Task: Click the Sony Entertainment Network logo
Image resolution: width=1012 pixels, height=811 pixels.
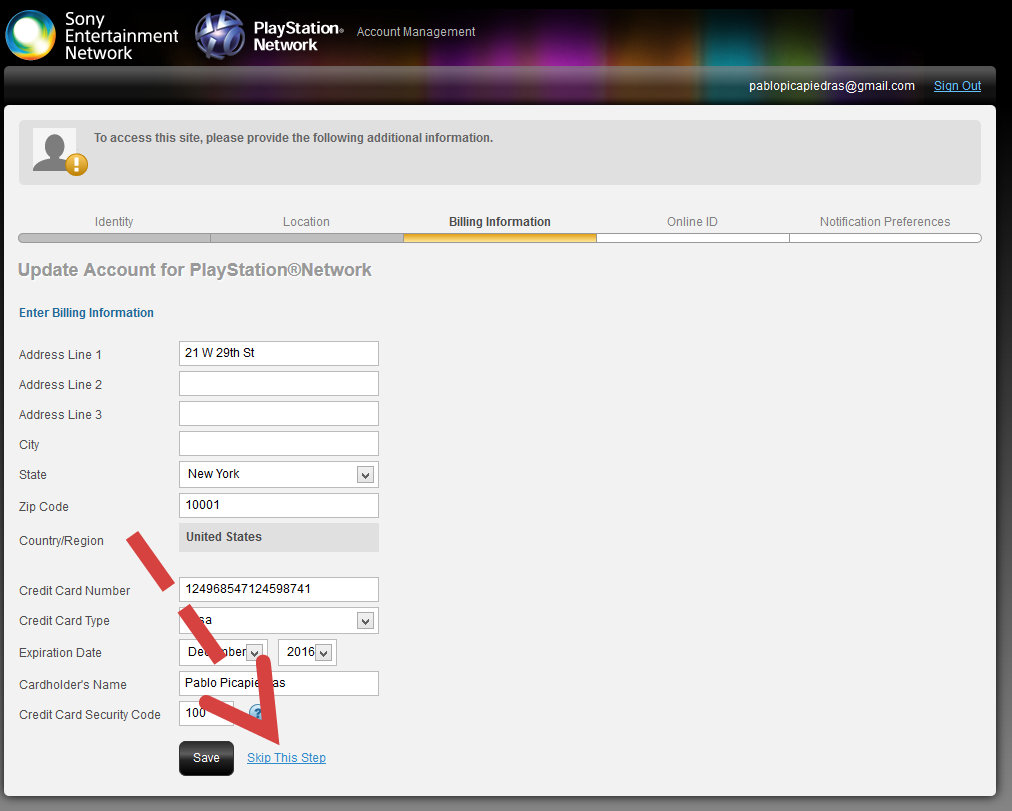Action: click(x=92, y=35)
